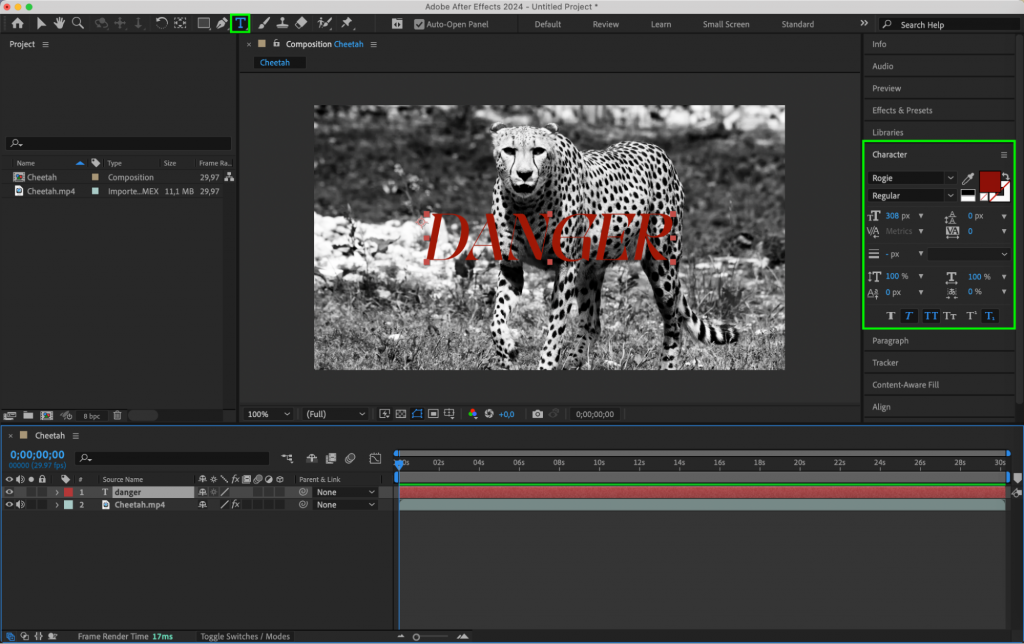Select the Zoom tool
This screenshot has width=1024, height=644.
click(77, 23)
